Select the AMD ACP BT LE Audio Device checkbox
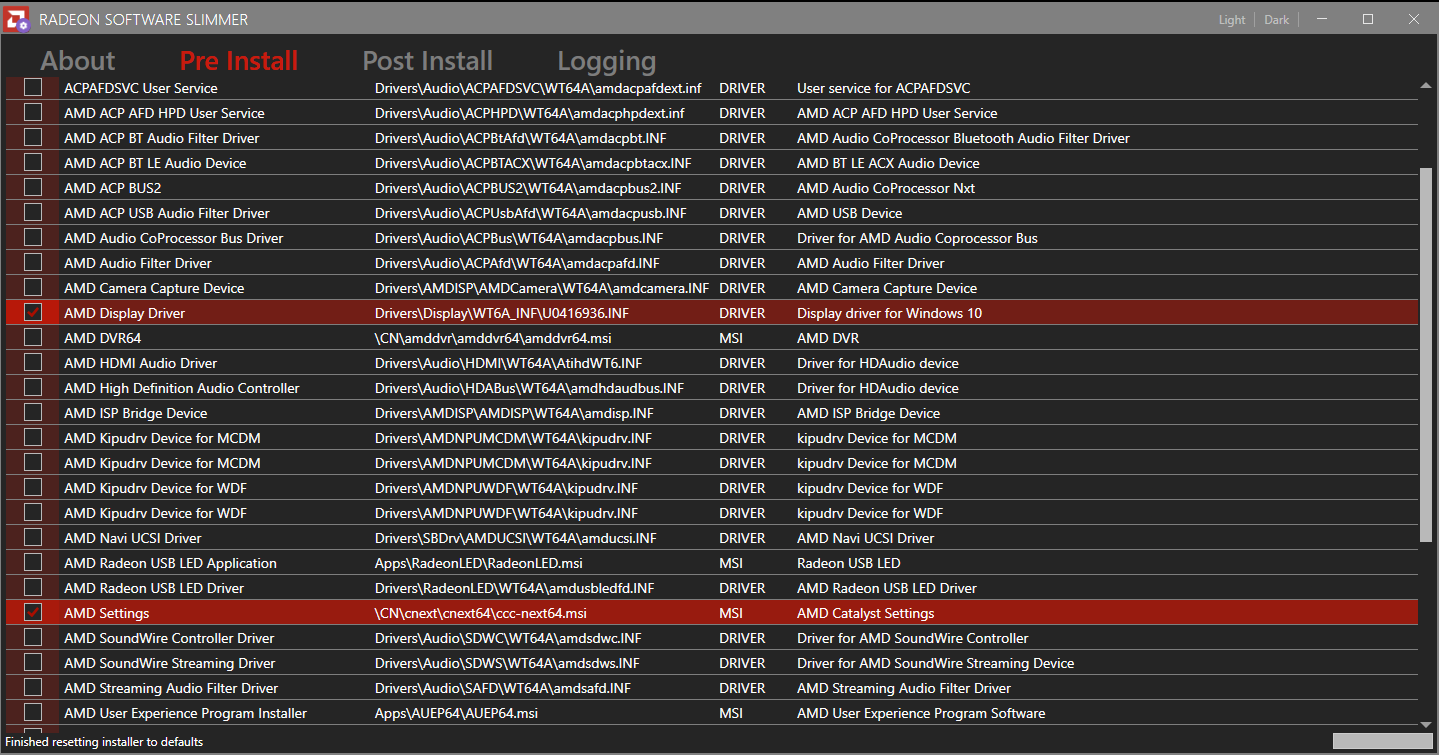Screen dimensions: 1439x755 33,162
